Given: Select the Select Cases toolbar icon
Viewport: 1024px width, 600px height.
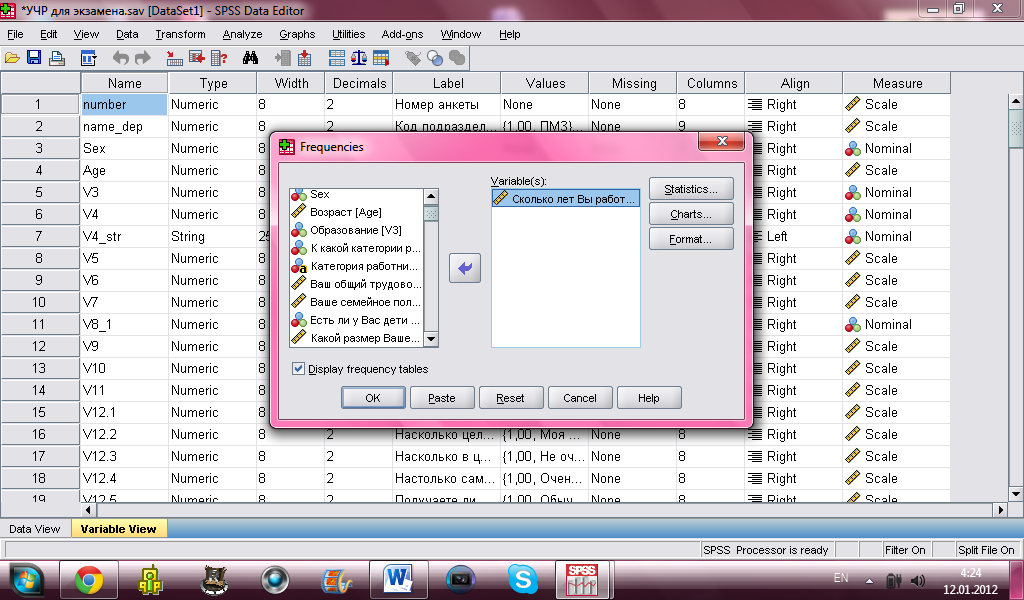Looking at the screenshot, I should pyautogui.click(x=381, y=58).
